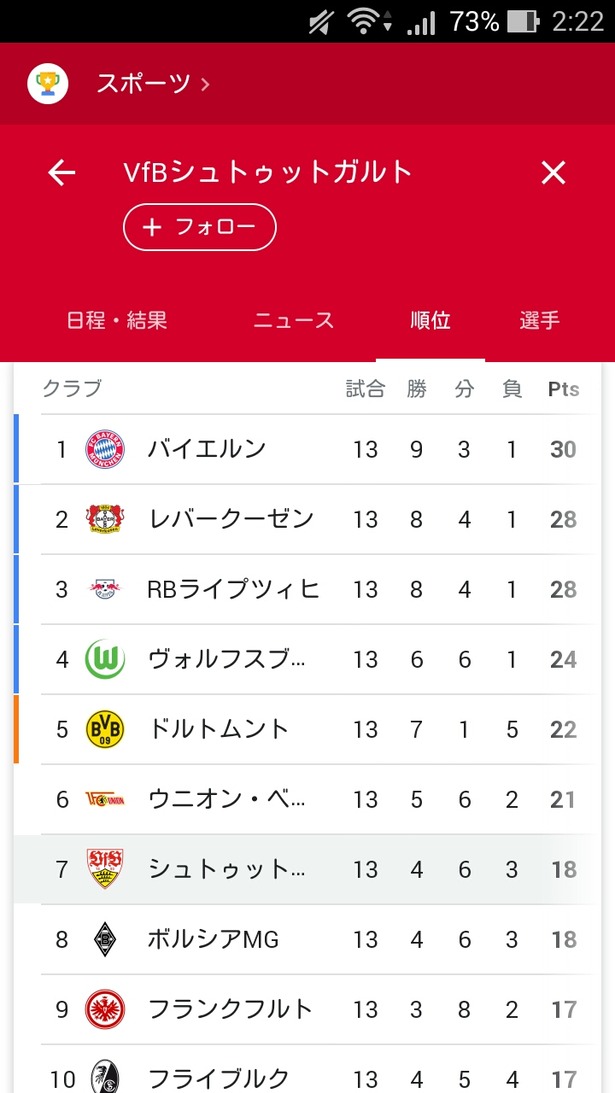615x1093 pixels.
Task: Open the フランクフルト team row
Action: [x=307, y=1009]
